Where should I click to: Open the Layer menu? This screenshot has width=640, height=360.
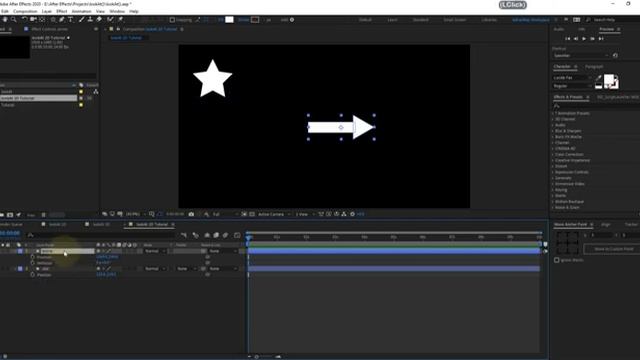[x=47, y=11]
